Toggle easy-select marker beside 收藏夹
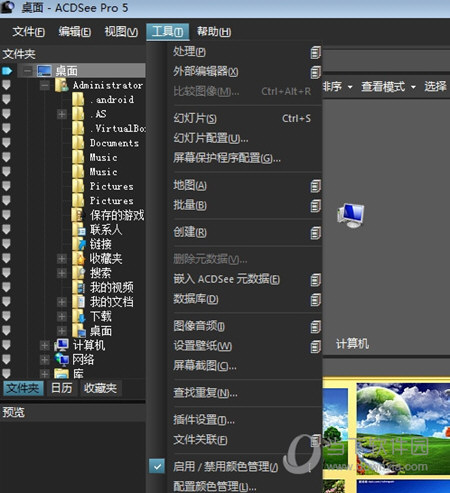Image resolution: width=450 pixels, height=493 pixels. tap(6, 259)
